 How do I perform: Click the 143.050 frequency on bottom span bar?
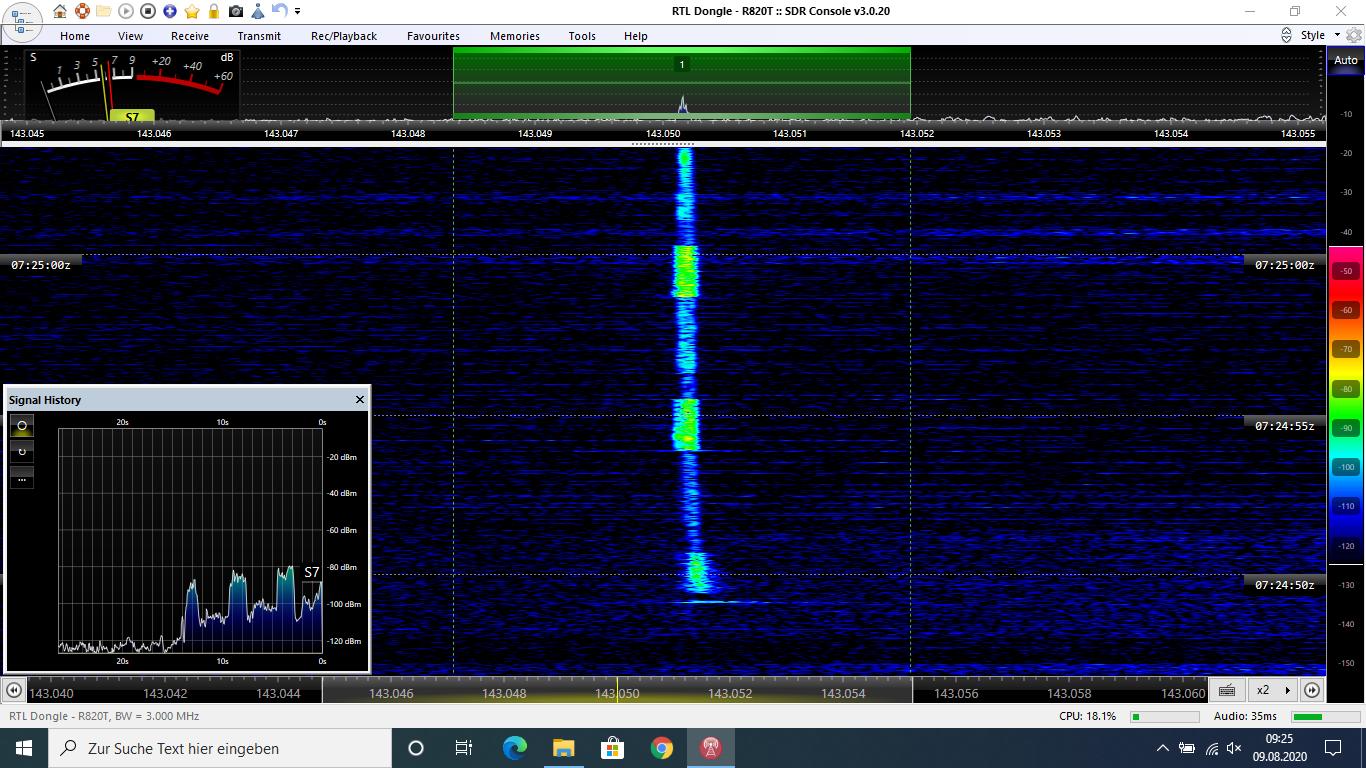tap(617, 693)
